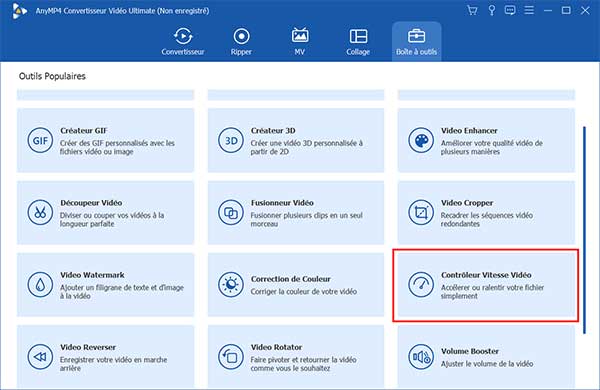Click the Fusionneur Vidéo merge icon
This screenshot has height=390, width=600.
[231, 212]
